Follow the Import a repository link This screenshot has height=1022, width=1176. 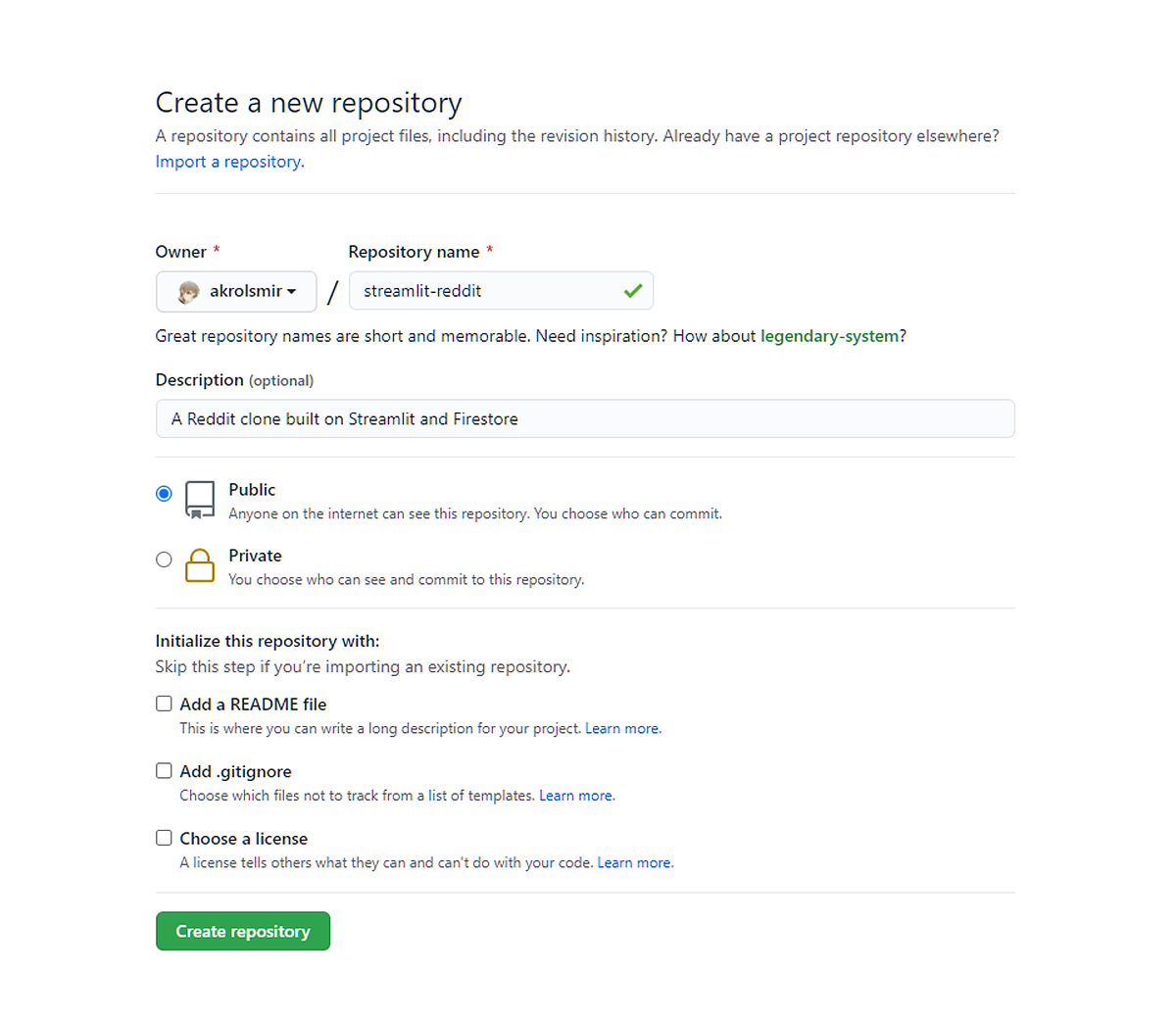tap(229, 162)
